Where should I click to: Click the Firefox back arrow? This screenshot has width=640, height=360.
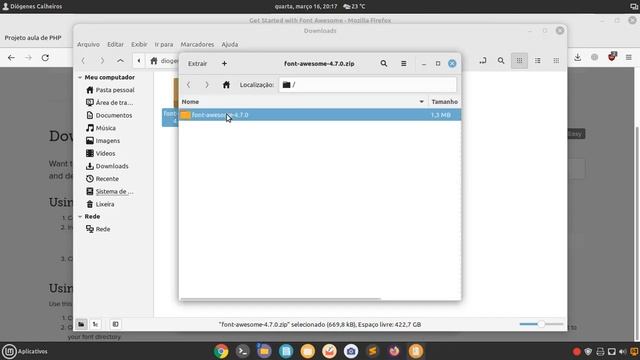pyautogui.click(x=11, y=58)
